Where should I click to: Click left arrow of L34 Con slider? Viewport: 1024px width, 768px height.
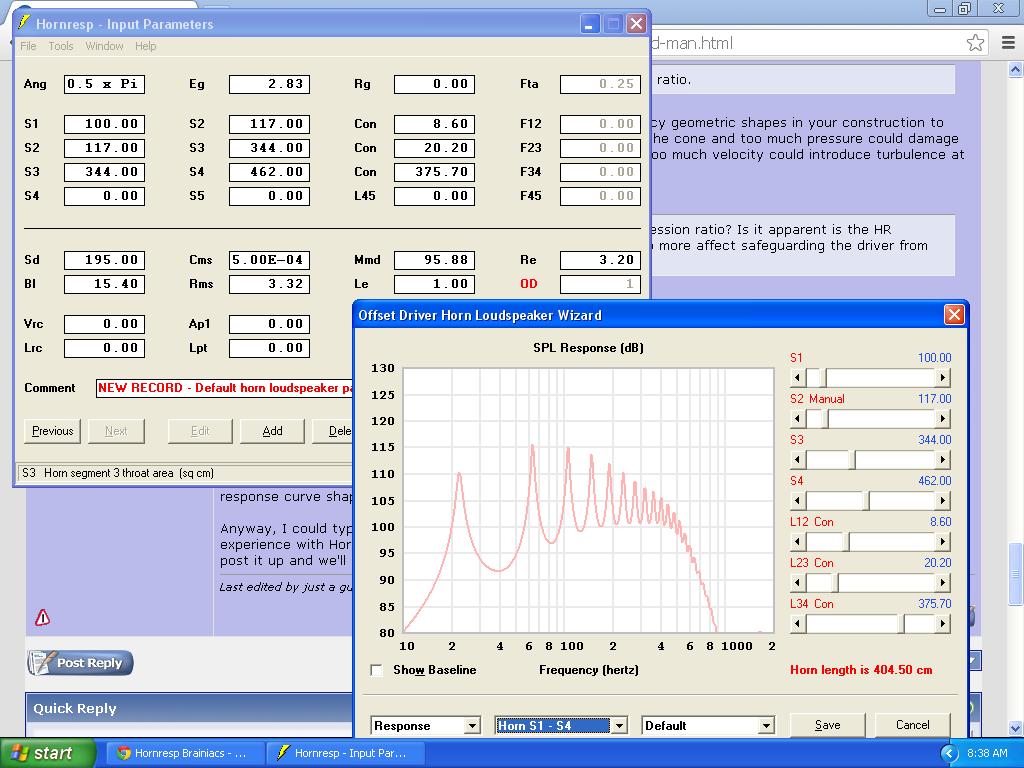tap(797, 624)
